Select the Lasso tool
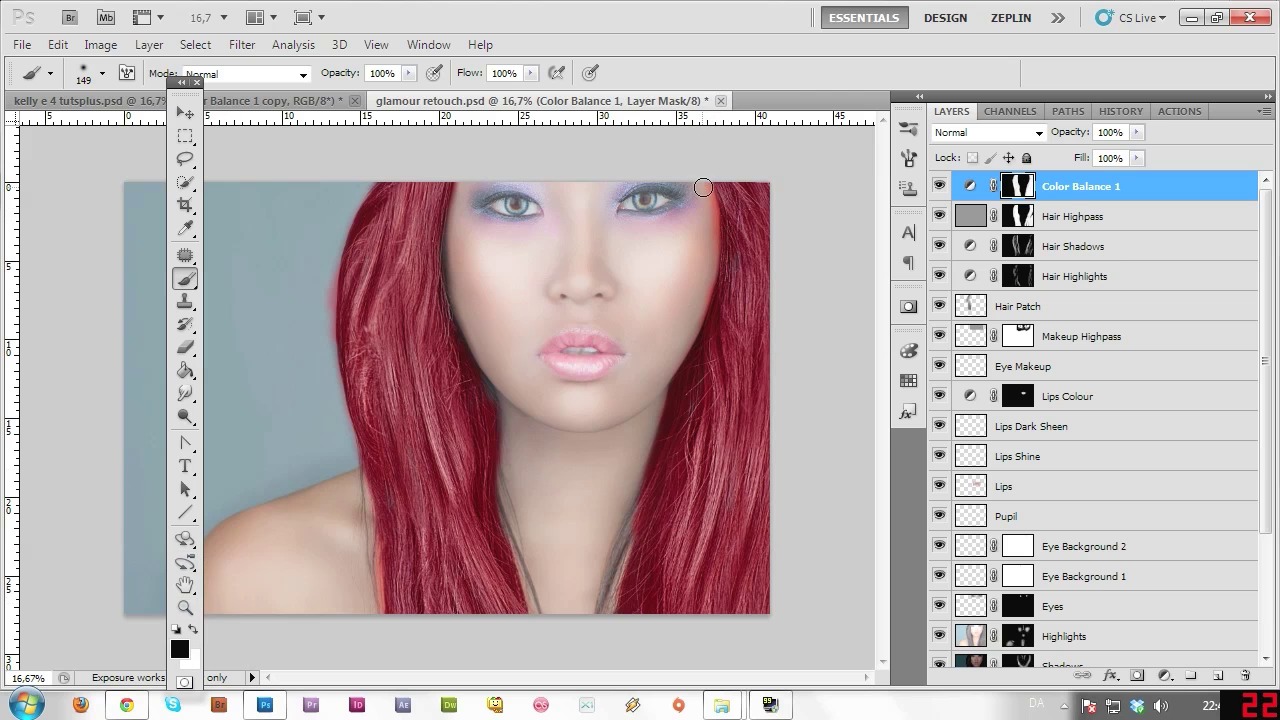The image size is (1280, 720). tap(185, 159)
